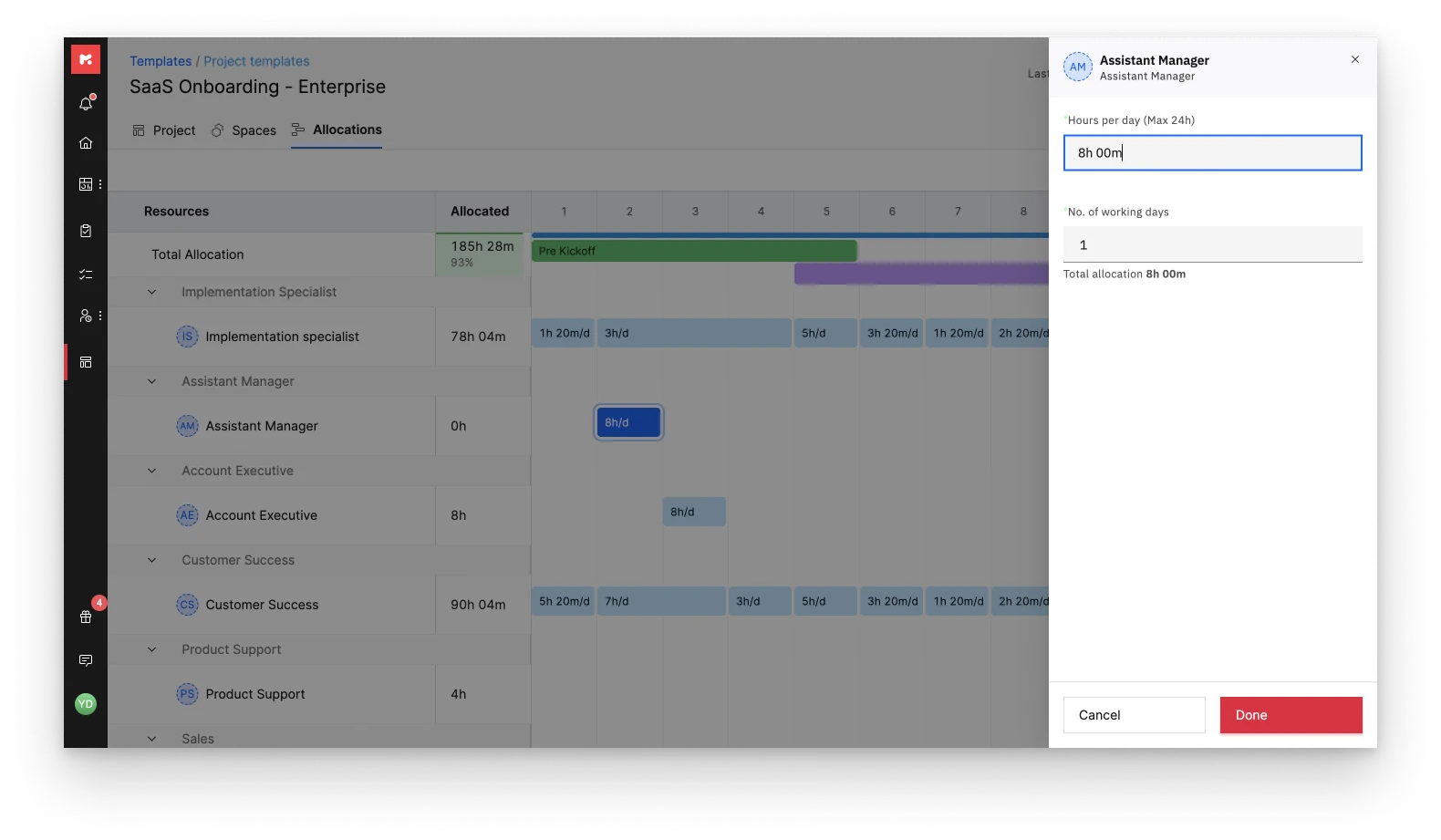Click the CS avatar for Customer Success
This screenshot has height=840, width=1441.
pyautogui.click(x=187, y=605)
